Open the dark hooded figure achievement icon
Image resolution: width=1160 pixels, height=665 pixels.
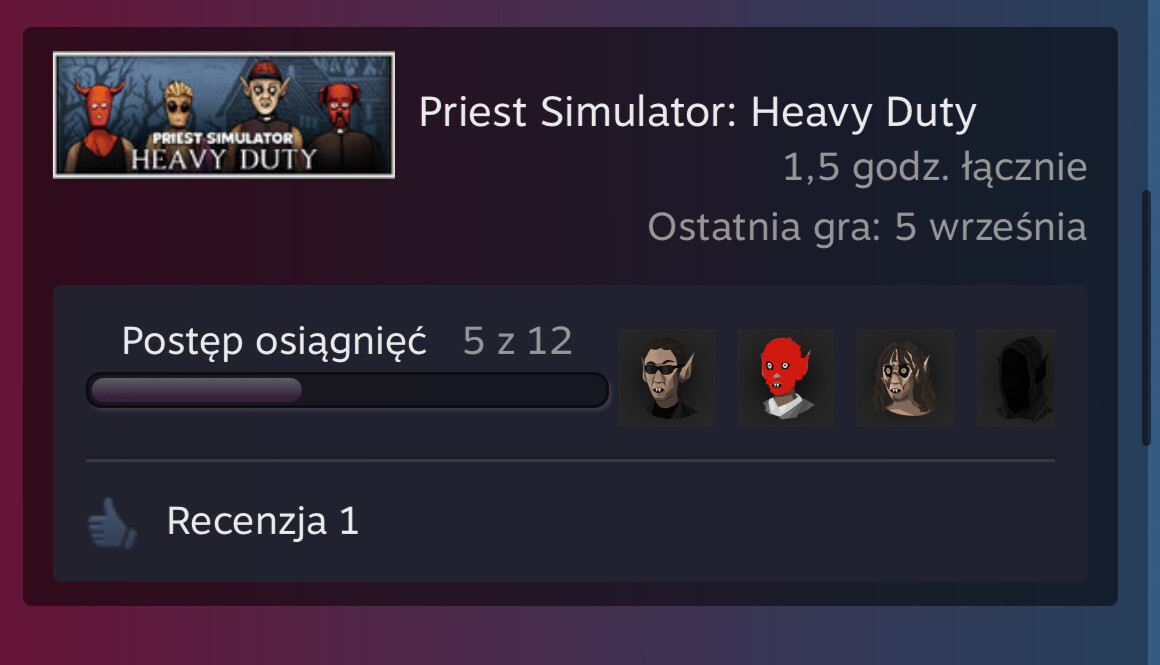tap(1016, 378)
